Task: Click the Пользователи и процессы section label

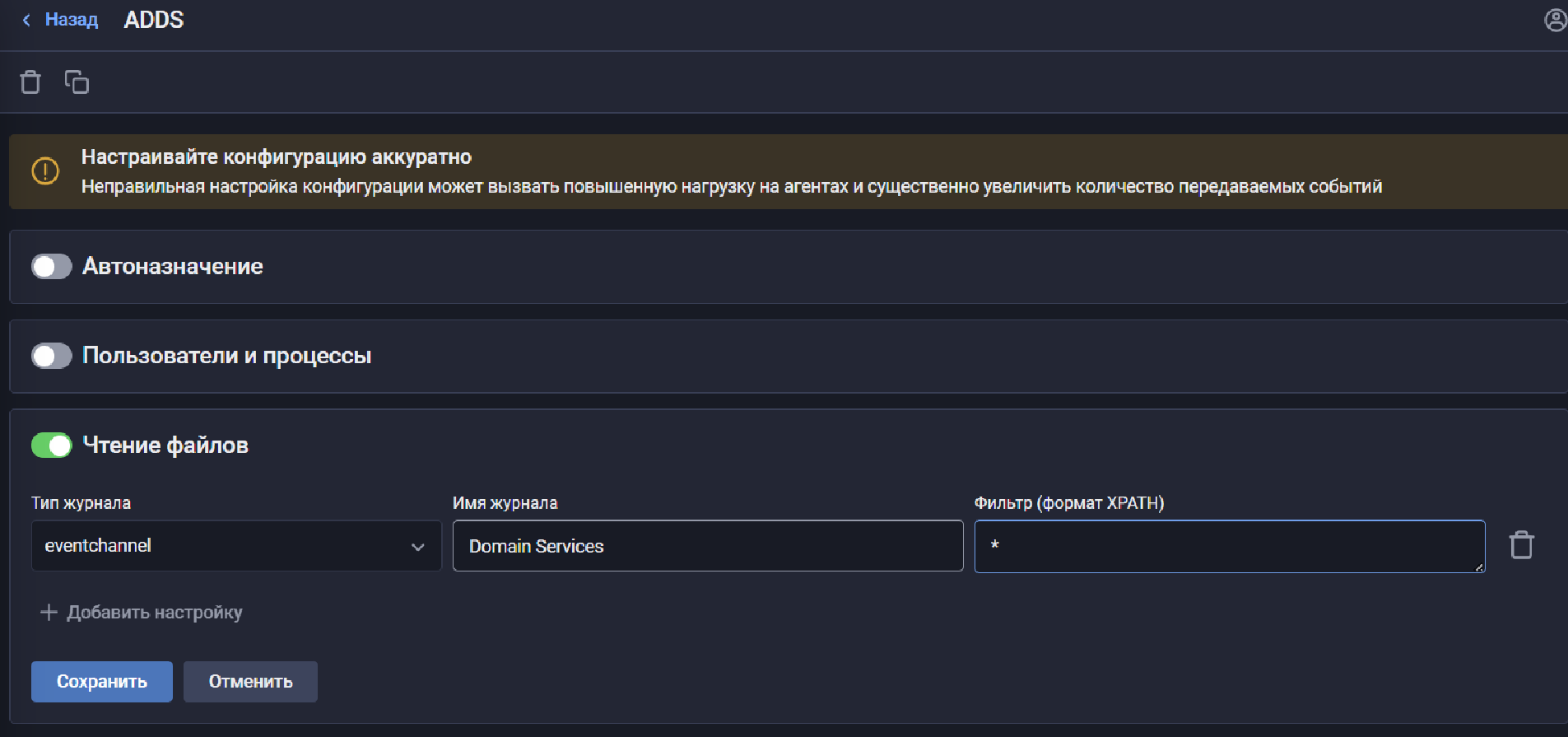Action: 227,356
